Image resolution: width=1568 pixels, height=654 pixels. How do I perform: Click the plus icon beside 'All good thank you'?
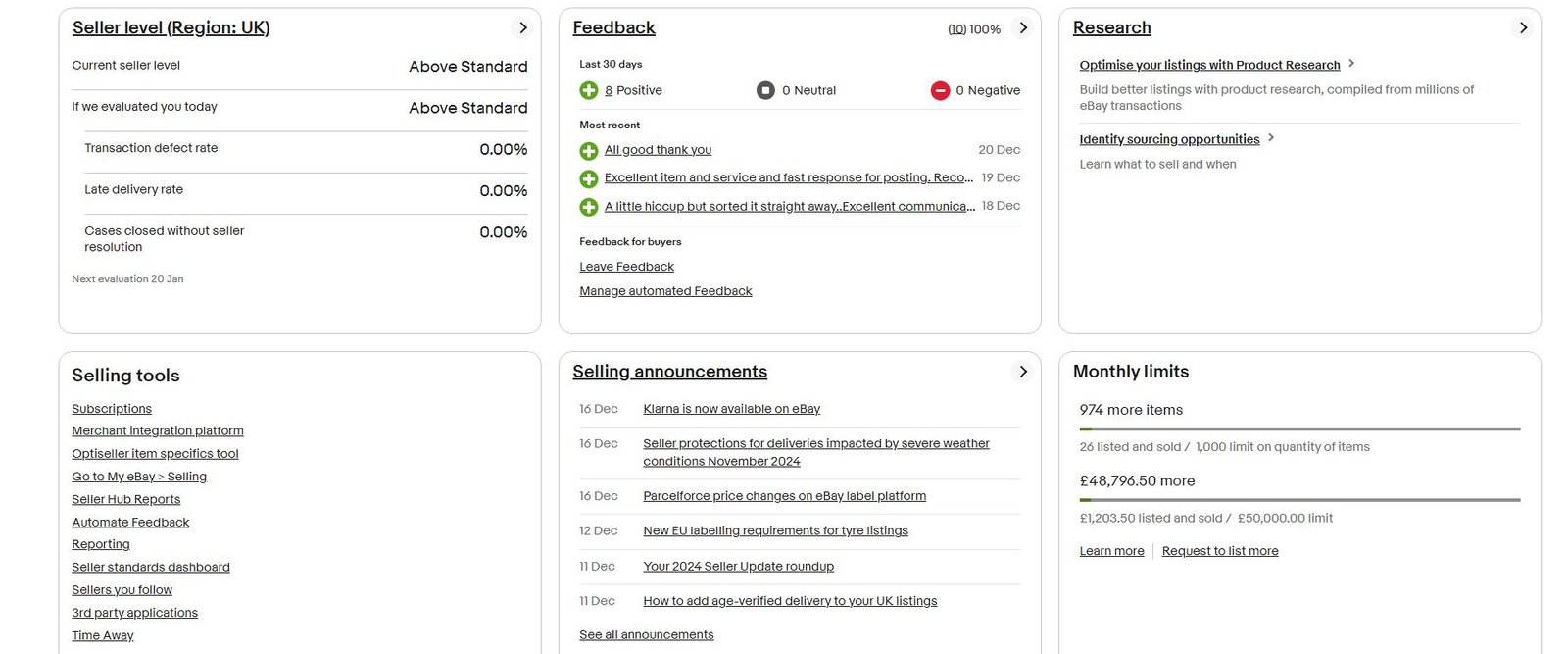pos(589,151)
